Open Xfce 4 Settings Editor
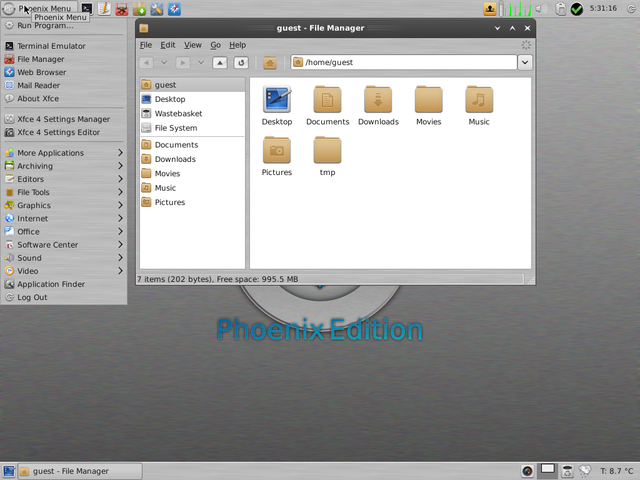Viewport: 640px width, 480px height. (x=64, y=132)
